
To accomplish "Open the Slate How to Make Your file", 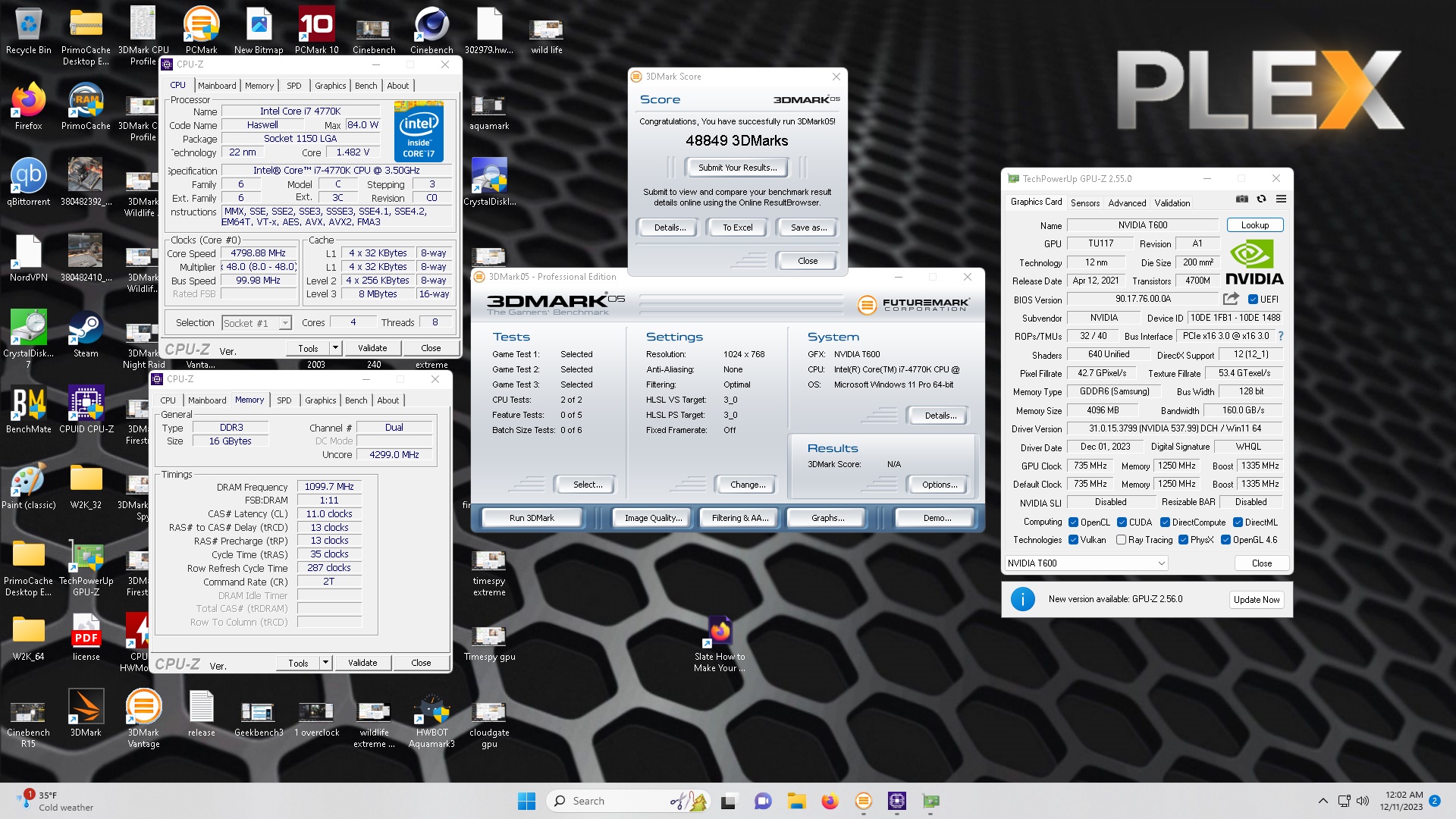I will (720, 643).
